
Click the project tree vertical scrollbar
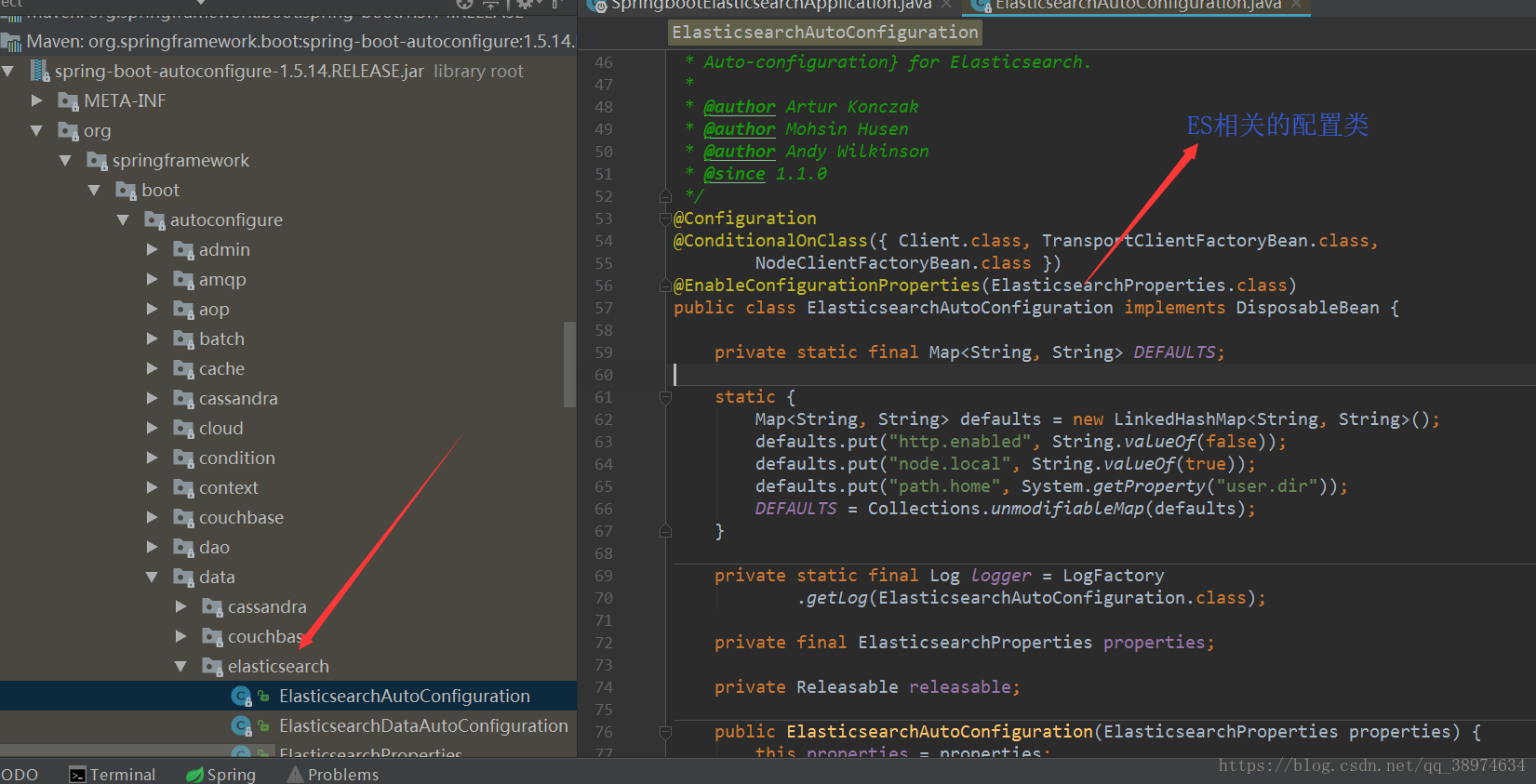click(569, 364)
